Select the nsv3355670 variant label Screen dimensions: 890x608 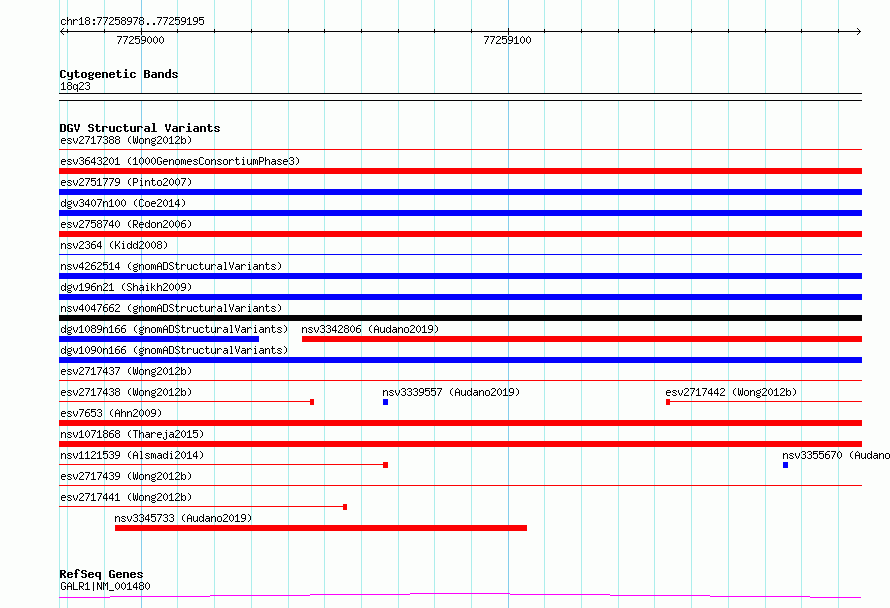[x=836, y=455]
